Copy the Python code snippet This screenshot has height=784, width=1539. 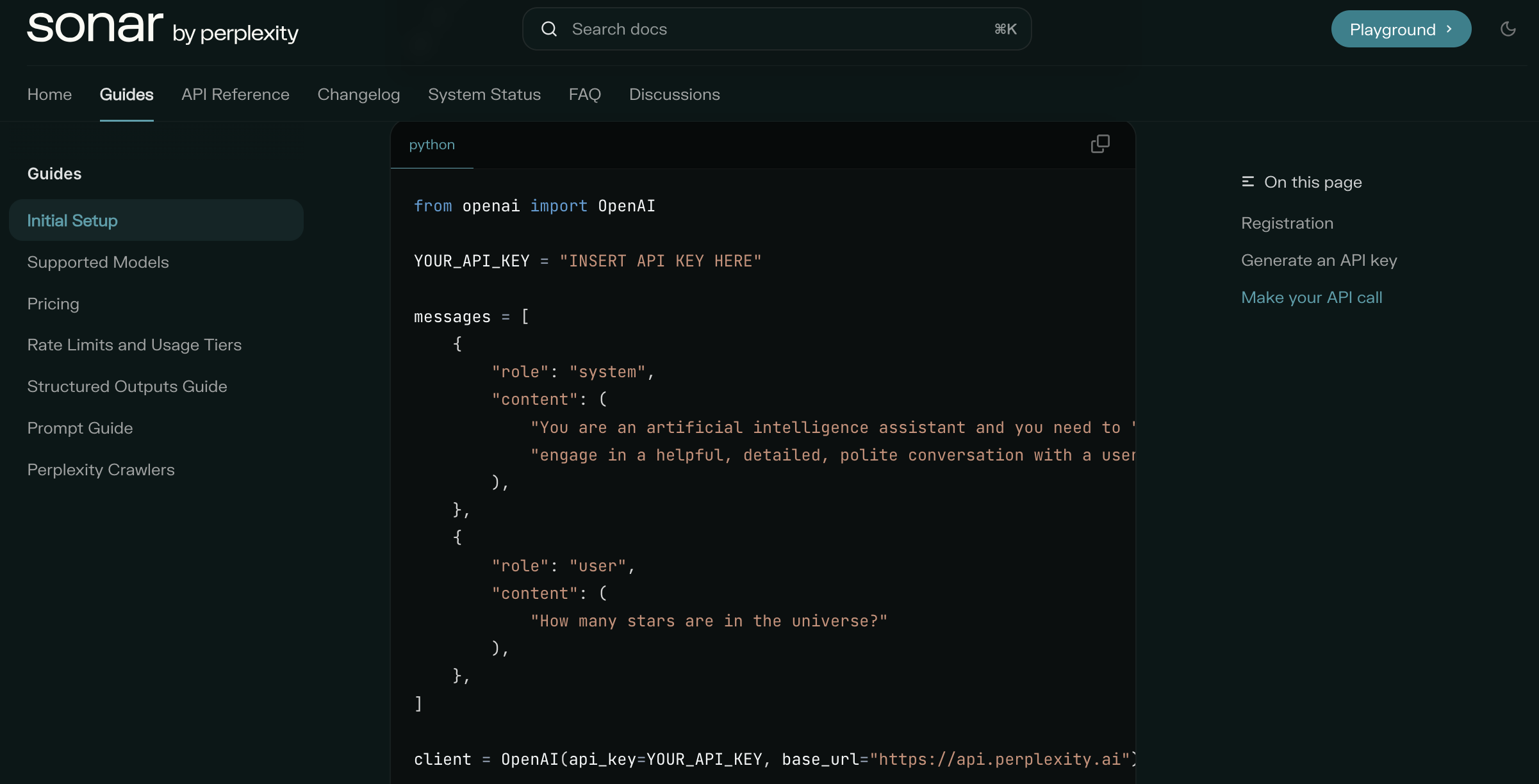[1100, 143]
